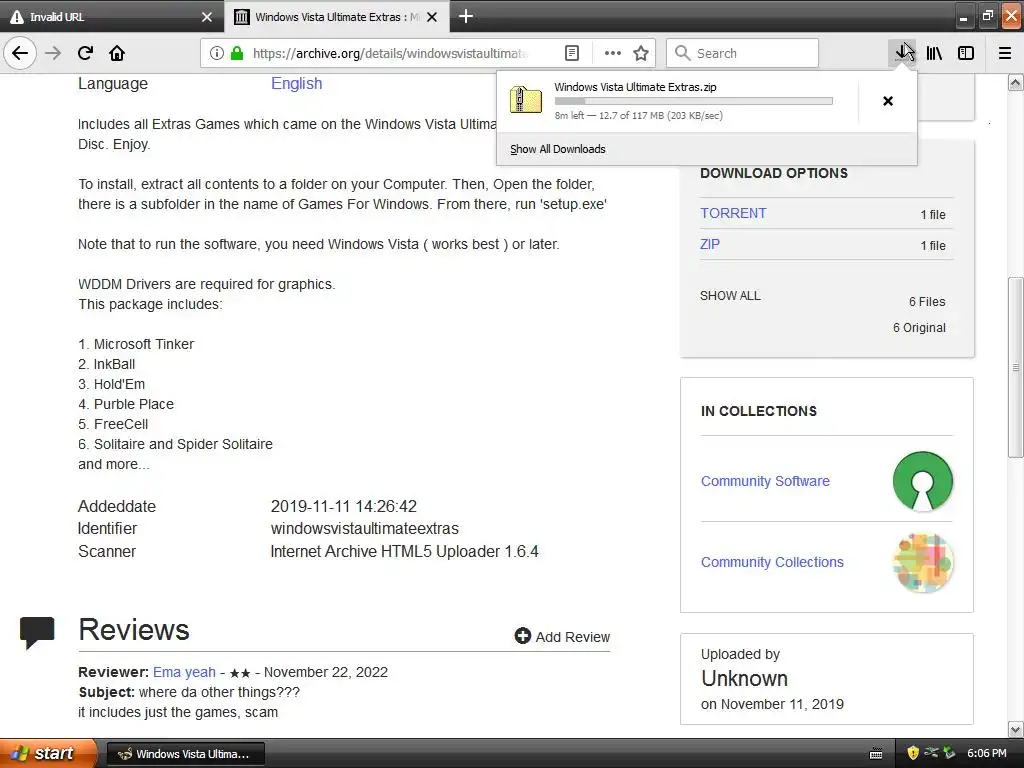
Task: Download via the TORRENT link
Action: coord(733,214)
